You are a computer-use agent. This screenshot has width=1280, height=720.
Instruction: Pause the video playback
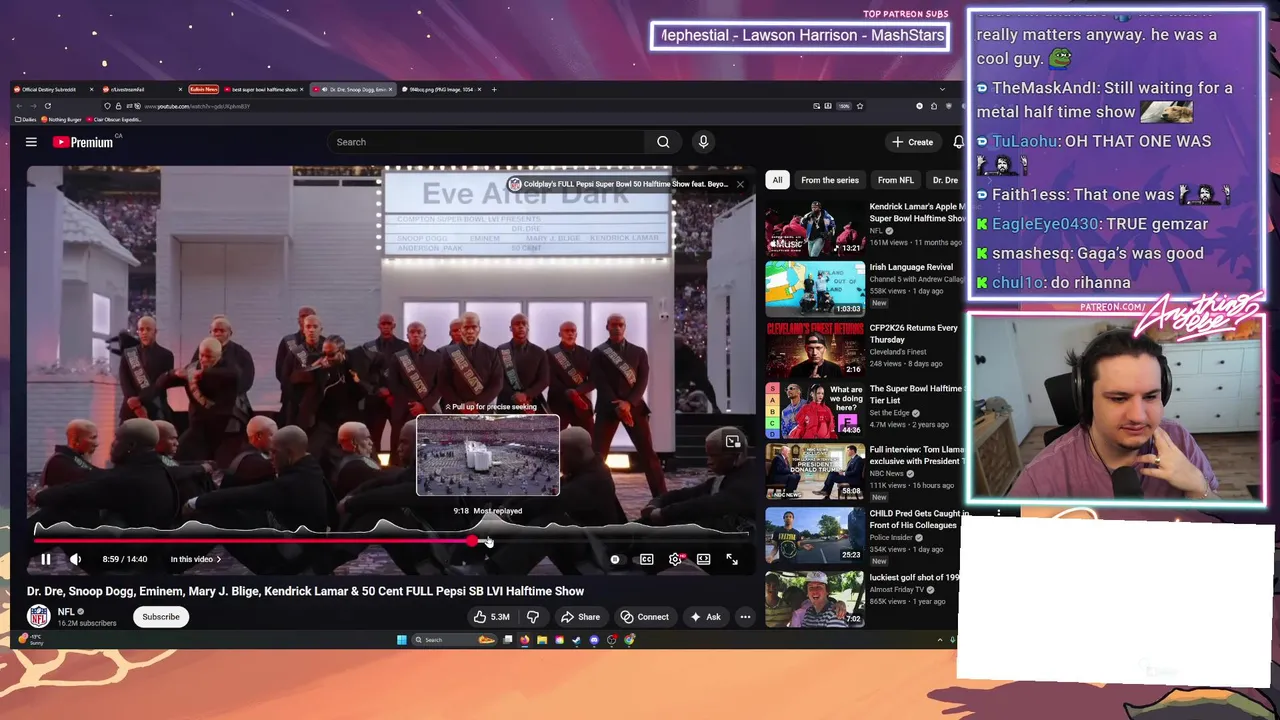(45, 559)
